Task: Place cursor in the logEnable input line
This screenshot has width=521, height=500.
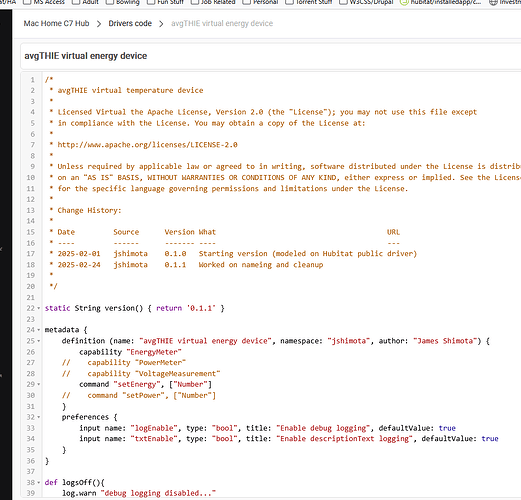Action: pyautogui.click(x=267, y=428)
